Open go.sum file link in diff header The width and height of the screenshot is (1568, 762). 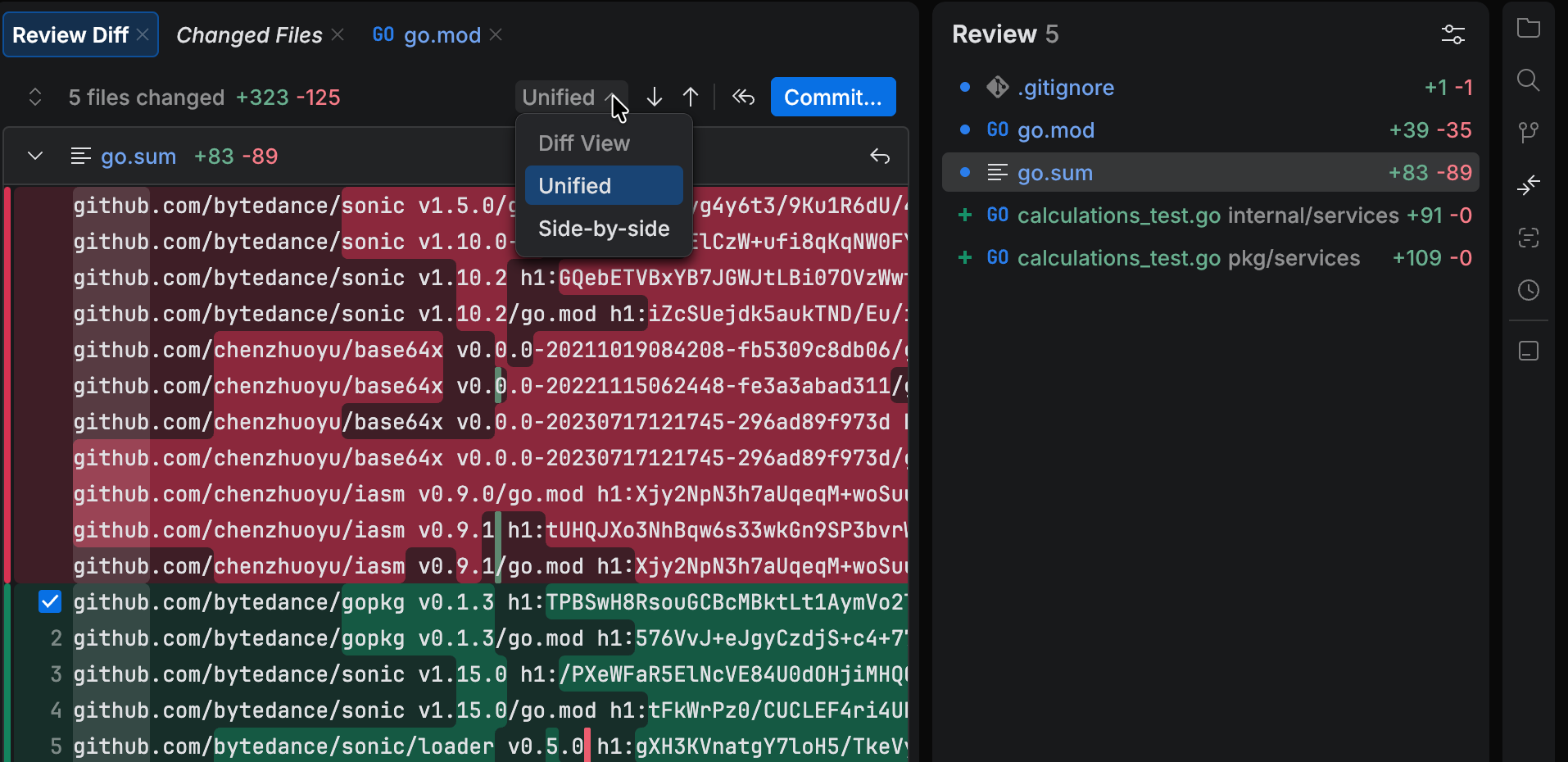(x=138, y=156)
